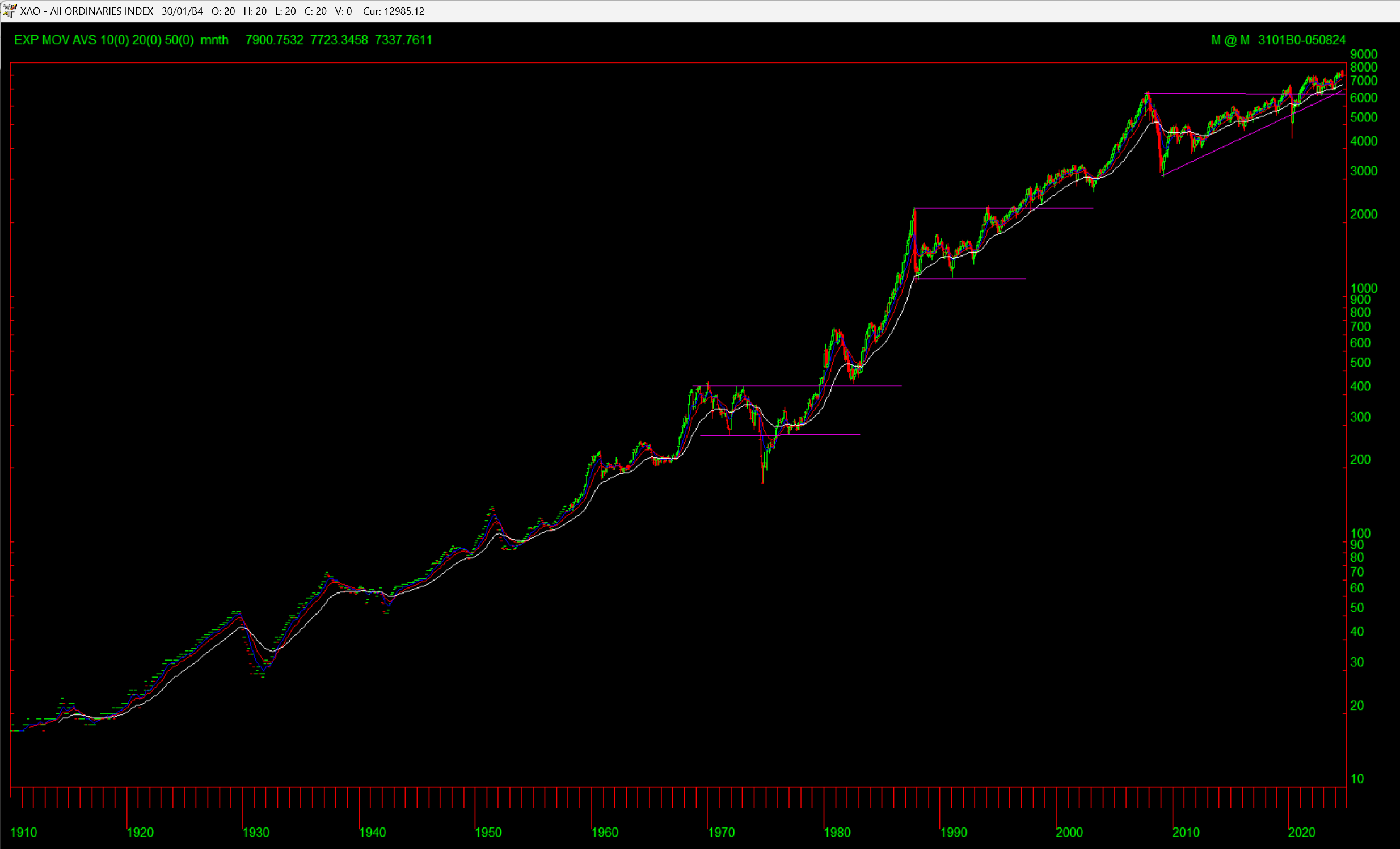Click the 1940 year label on time axis
This screenshot has height=849, width=1400.
tap(373, 833)
